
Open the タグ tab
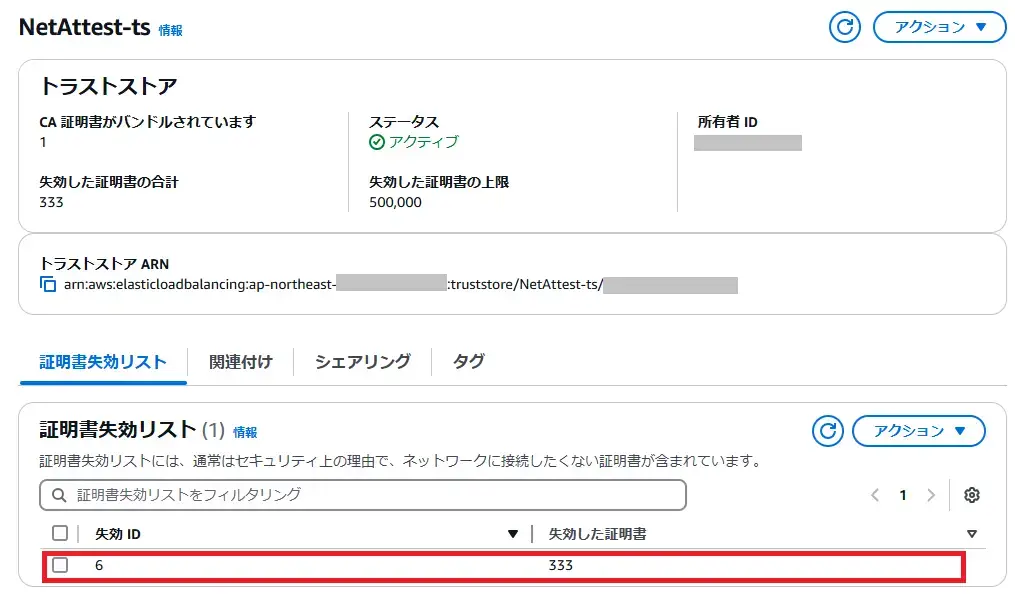468,362
